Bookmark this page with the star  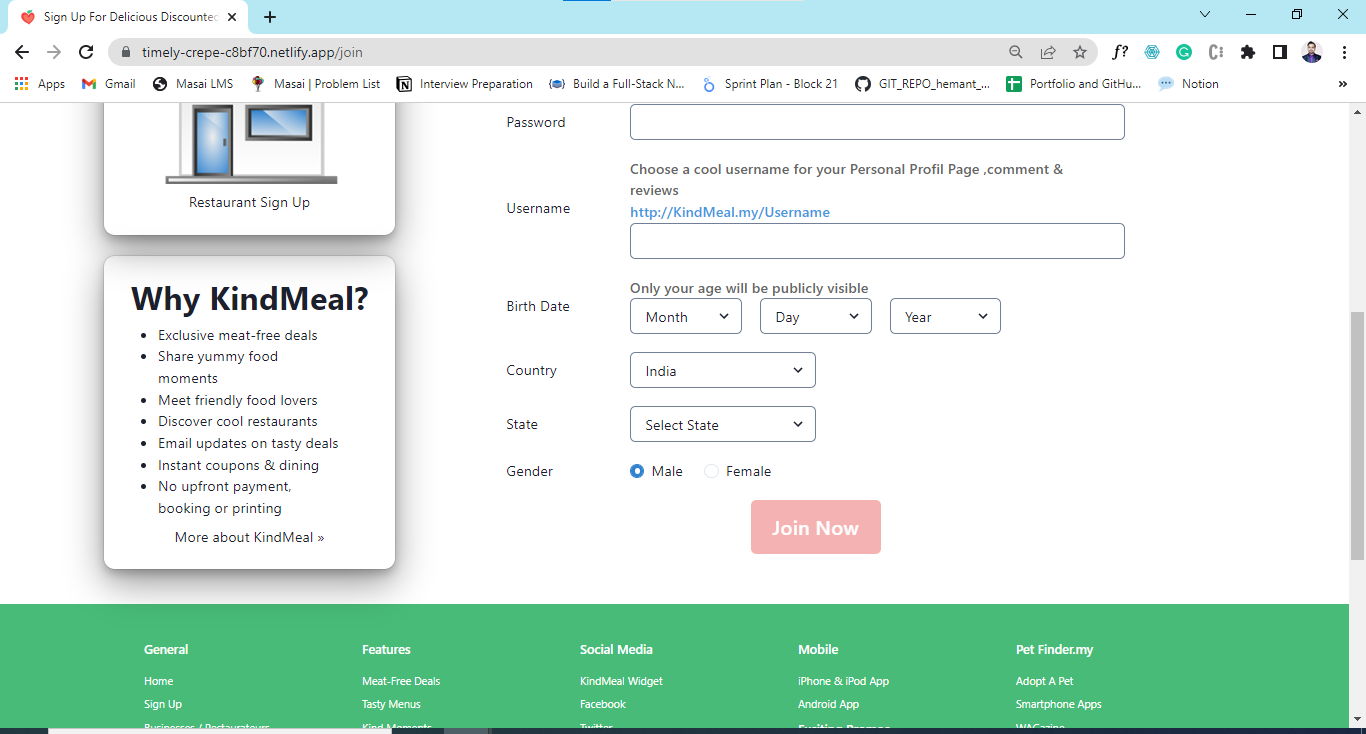pyautogui.click(x=1079, y=52)
